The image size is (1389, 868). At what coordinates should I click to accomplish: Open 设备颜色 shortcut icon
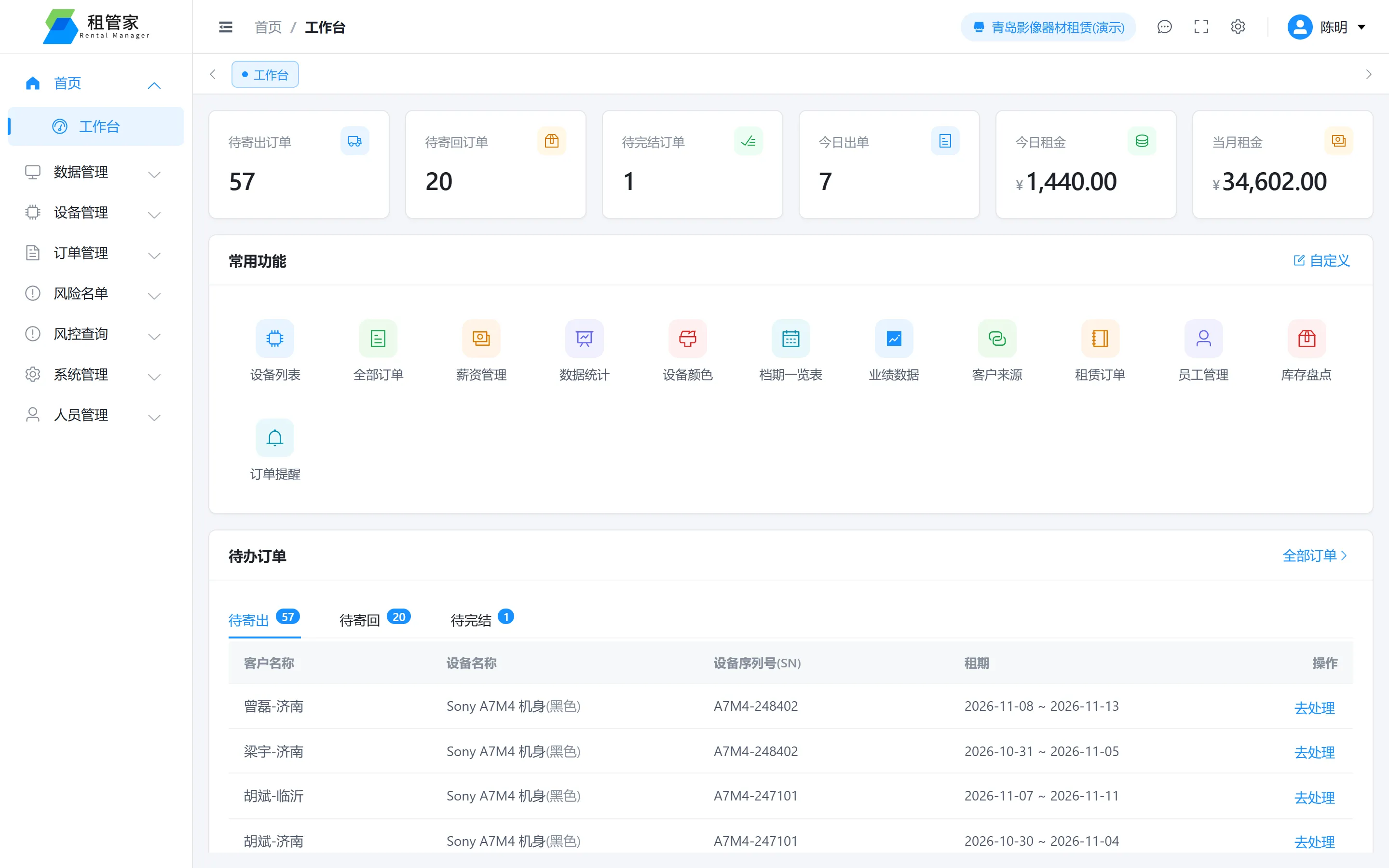(x=688, y=338)
